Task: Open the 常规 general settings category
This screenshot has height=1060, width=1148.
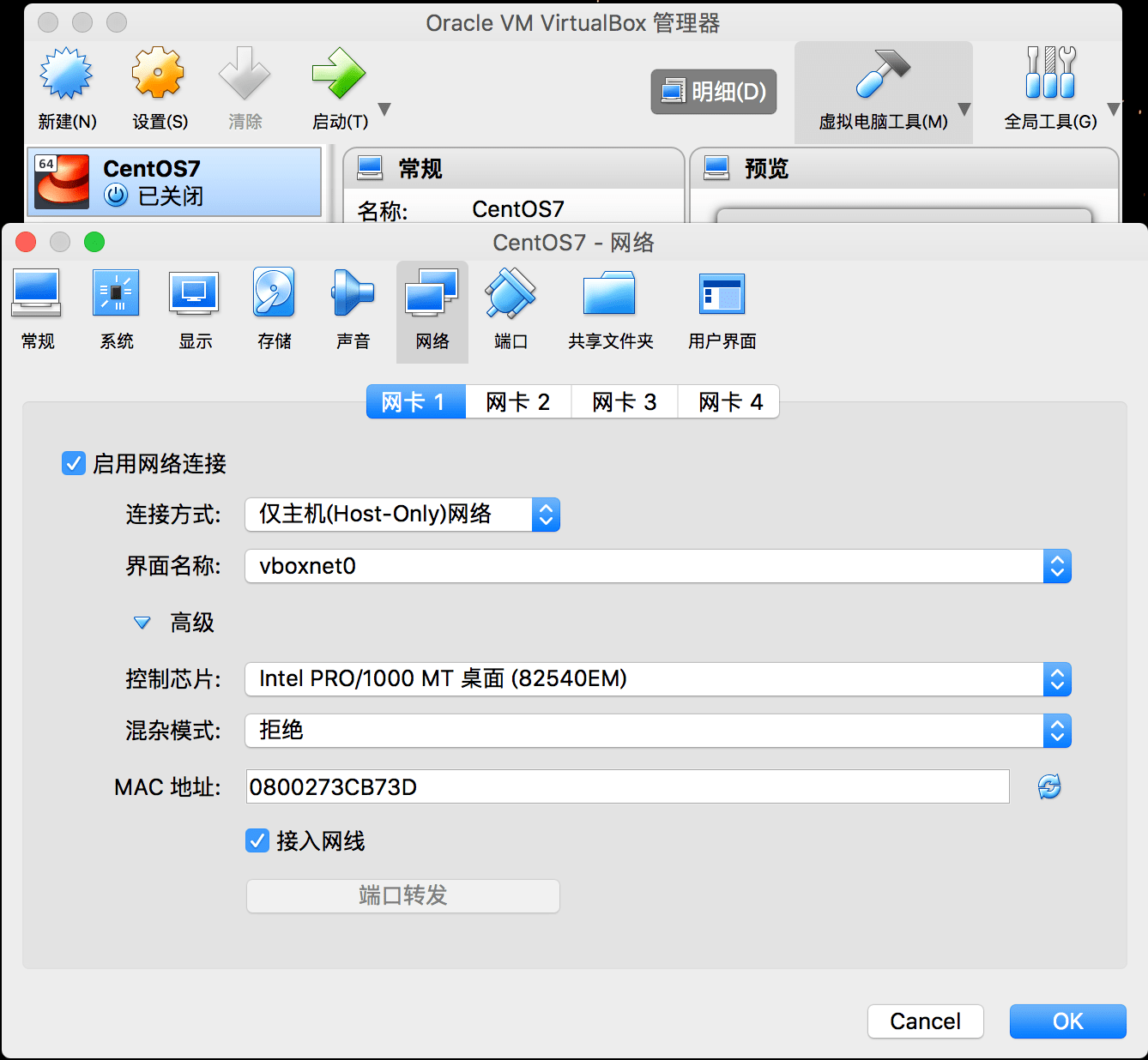Action: tap(37, 310)
